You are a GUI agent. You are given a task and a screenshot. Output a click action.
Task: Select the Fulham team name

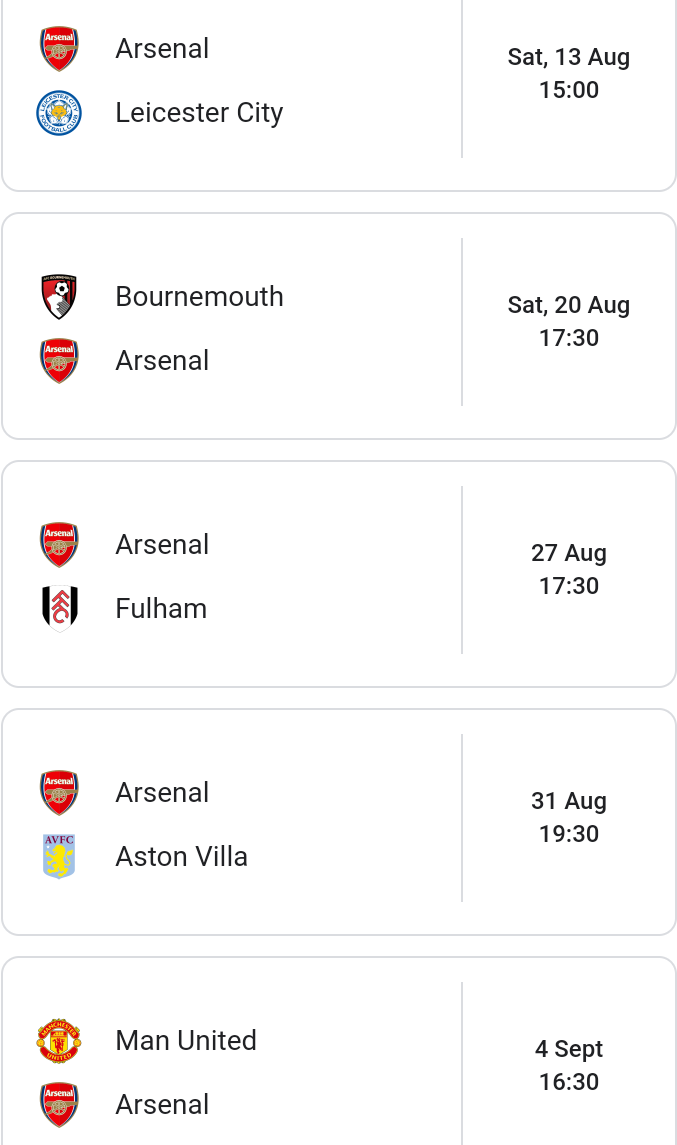click(x=161, y=608)
